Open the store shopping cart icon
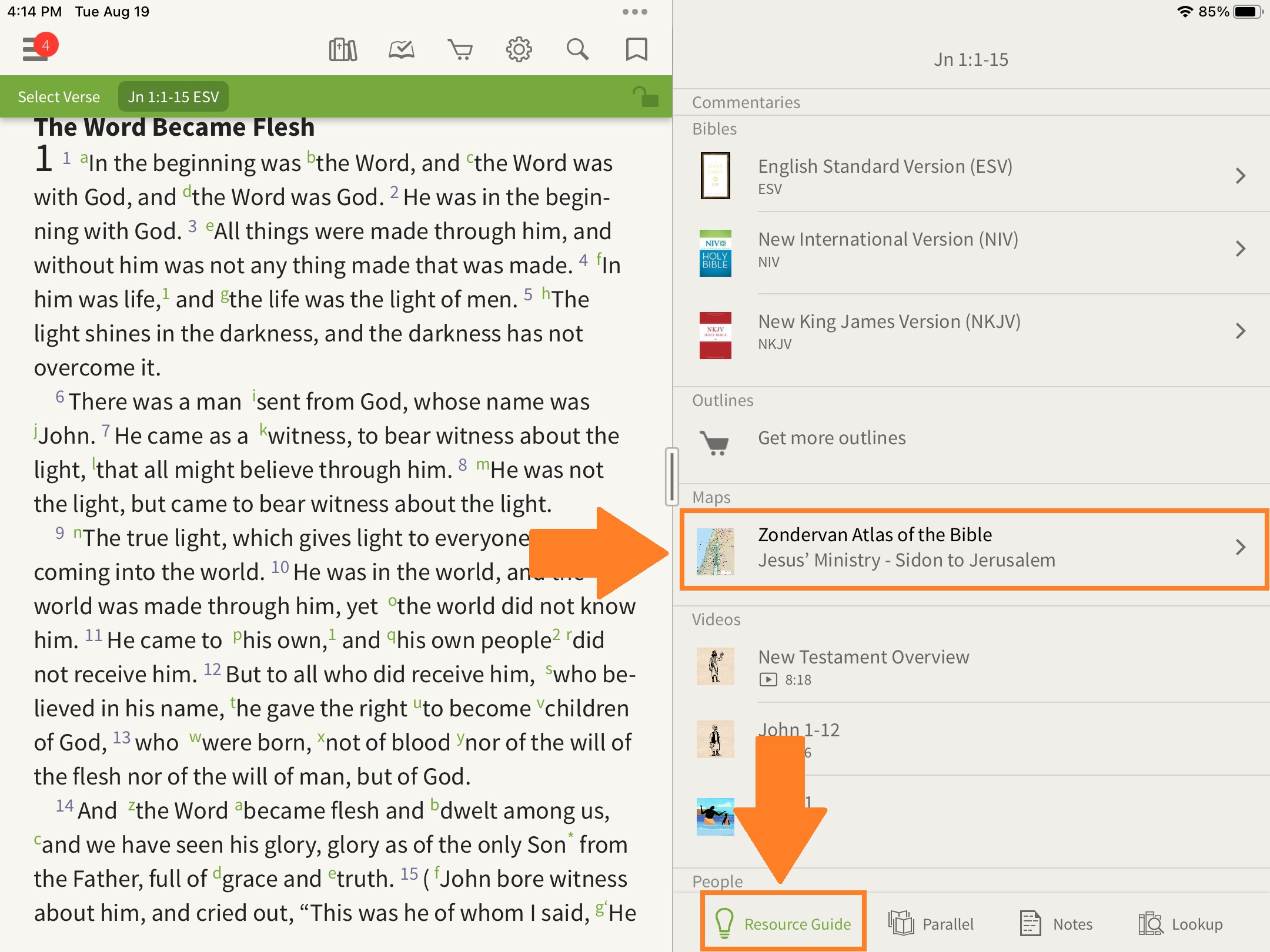The width and height of the screenshot is (1270, 952). [460, 50]
